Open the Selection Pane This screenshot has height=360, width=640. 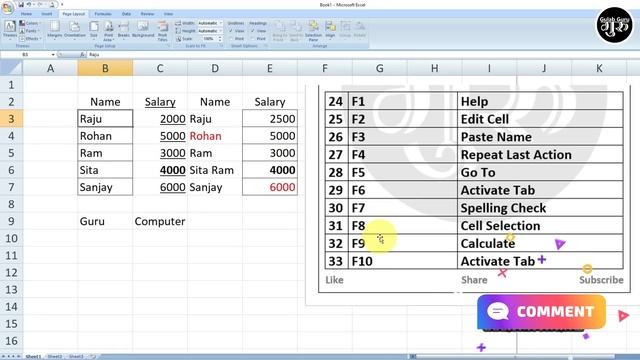313,31
